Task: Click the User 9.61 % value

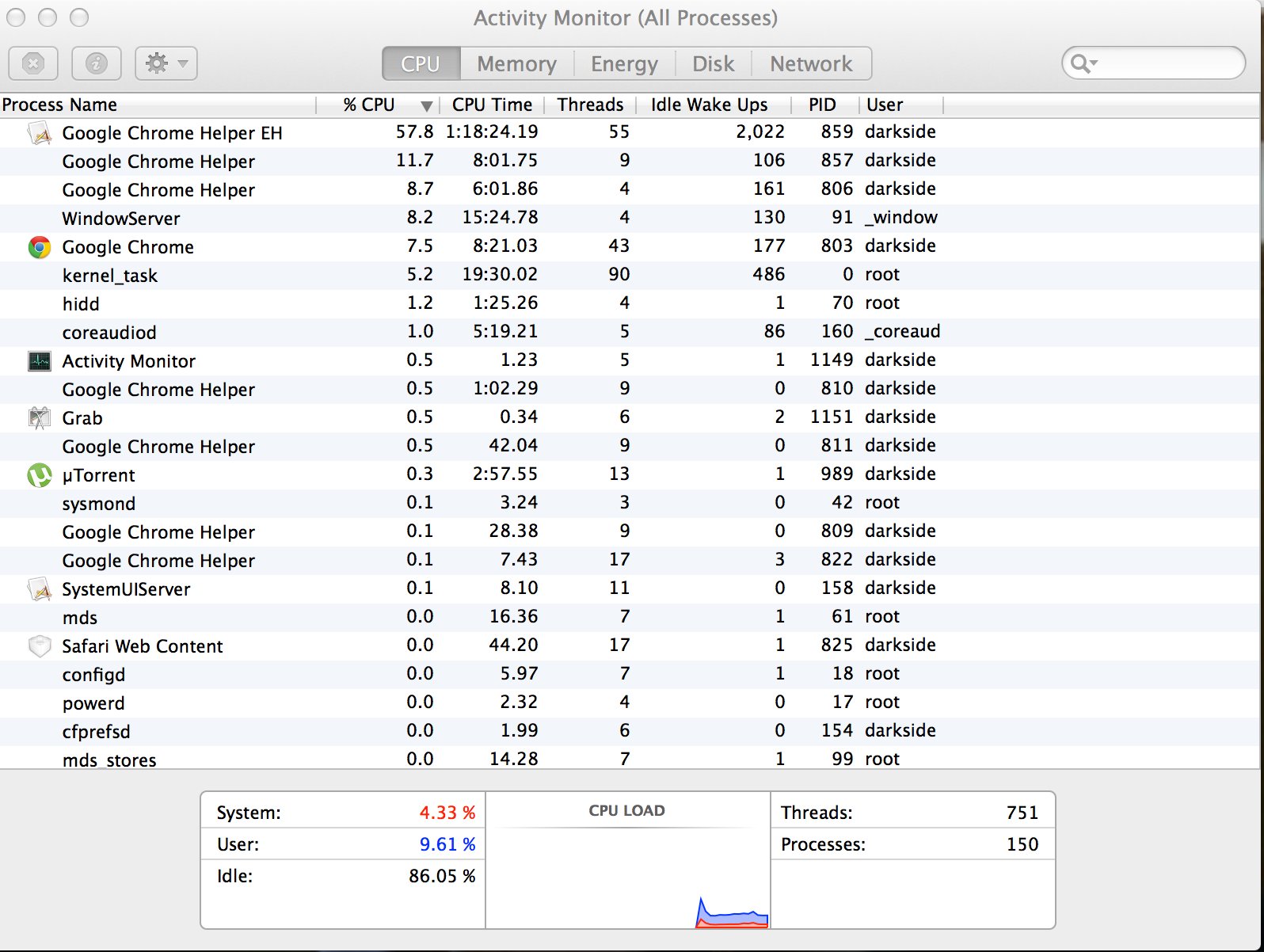Action: (x=447, y=844)
